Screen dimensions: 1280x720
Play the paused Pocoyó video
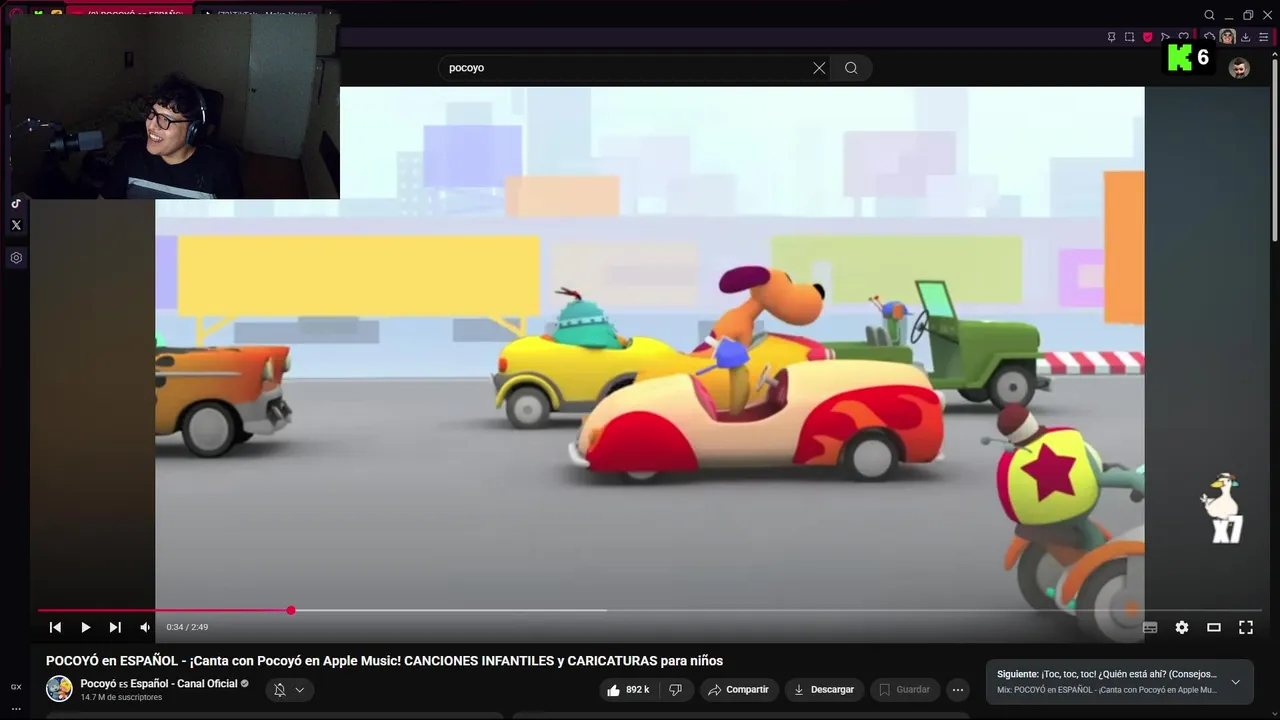pos(85,627)
